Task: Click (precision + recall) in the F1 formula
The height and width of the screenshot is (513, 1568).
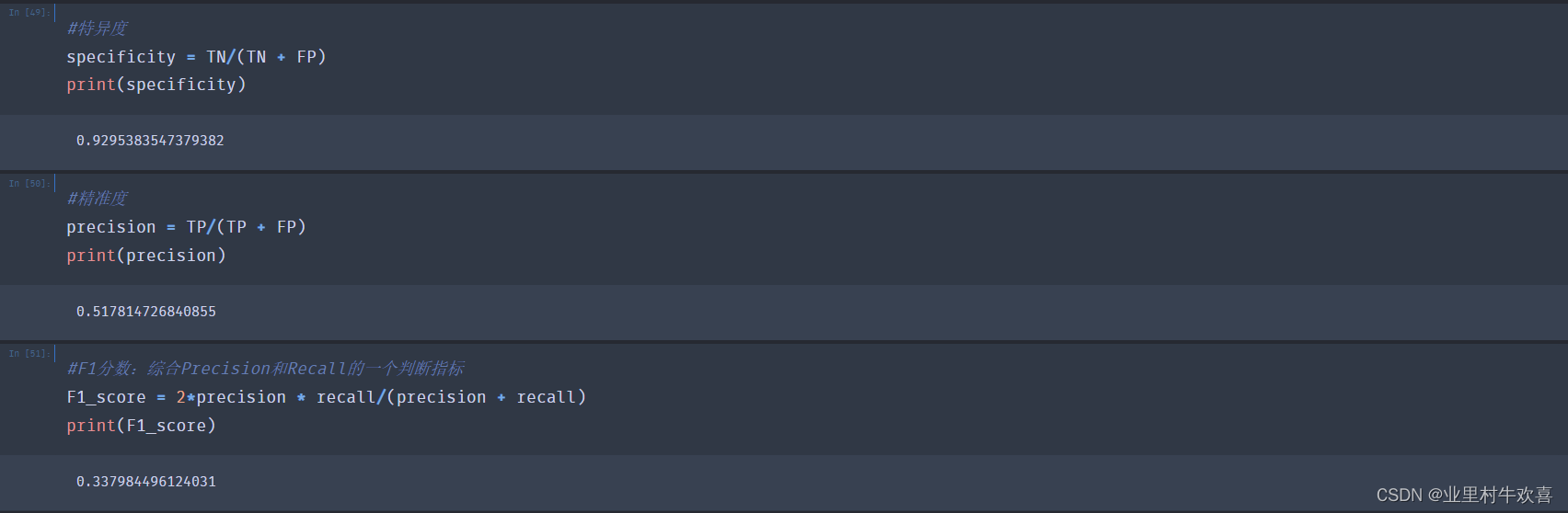Action: click(x=487, y=397)
